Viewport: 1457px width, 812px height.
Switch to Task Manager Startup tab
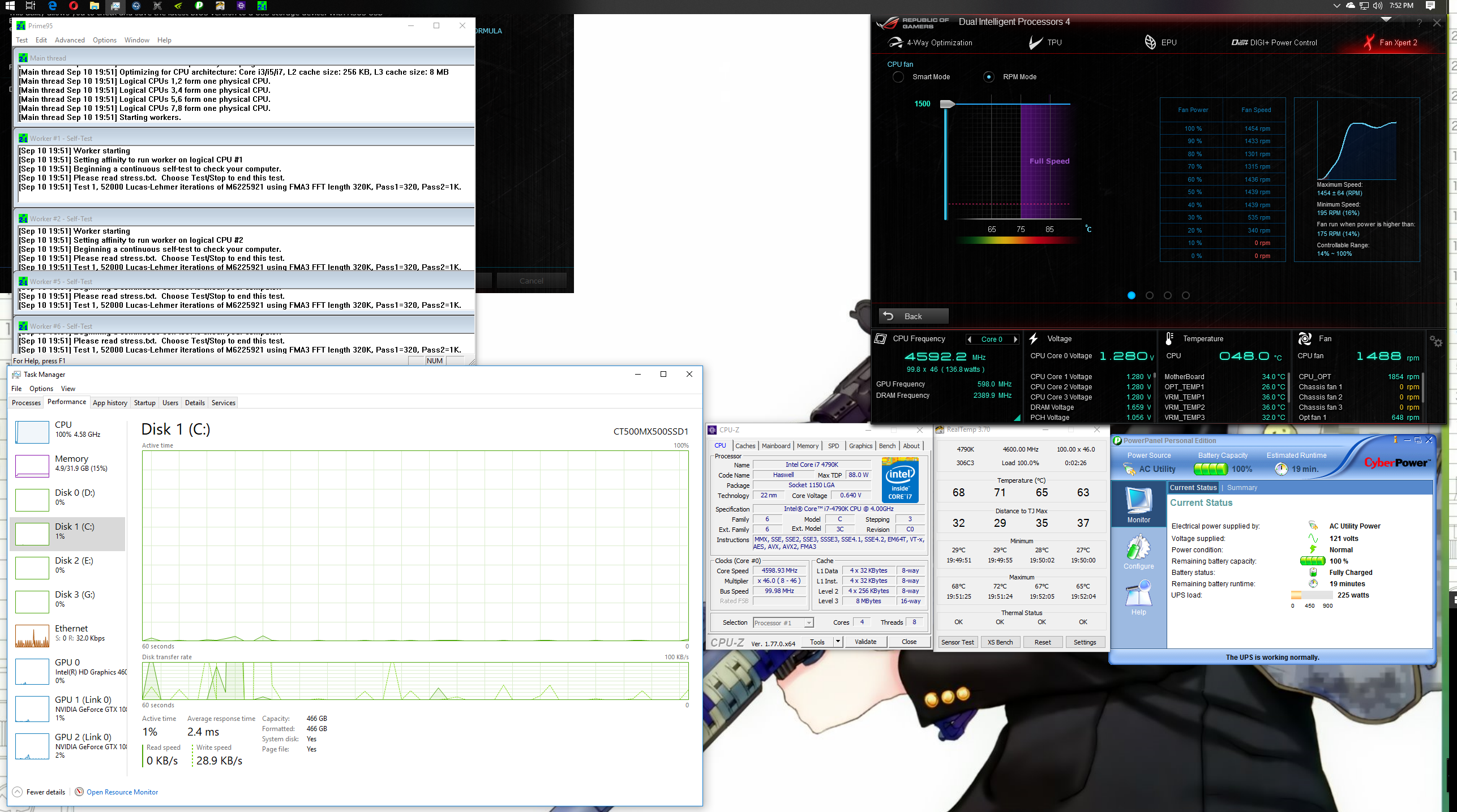click(x=144, y=403)
